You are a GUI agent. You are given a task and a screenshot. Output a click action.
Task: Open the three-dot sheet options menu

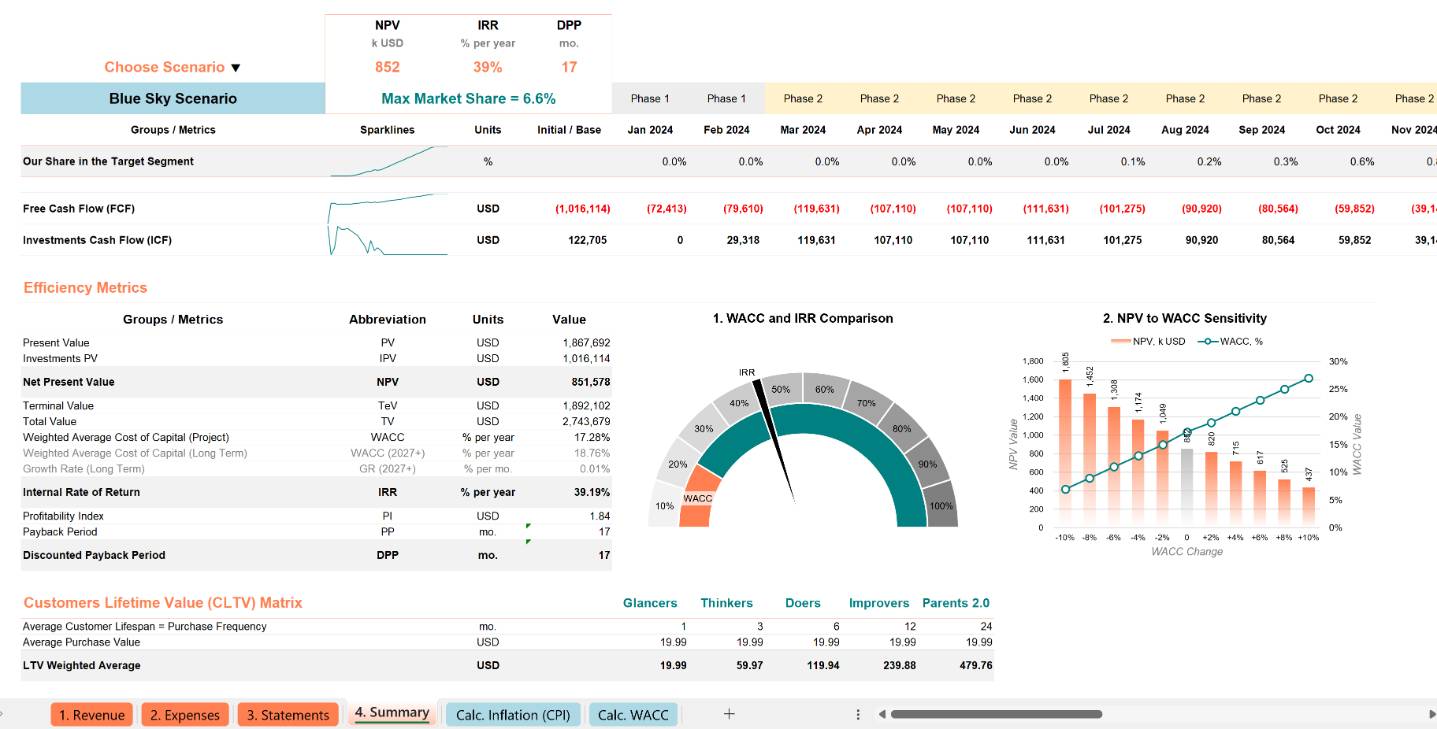[x=858, y=714]
